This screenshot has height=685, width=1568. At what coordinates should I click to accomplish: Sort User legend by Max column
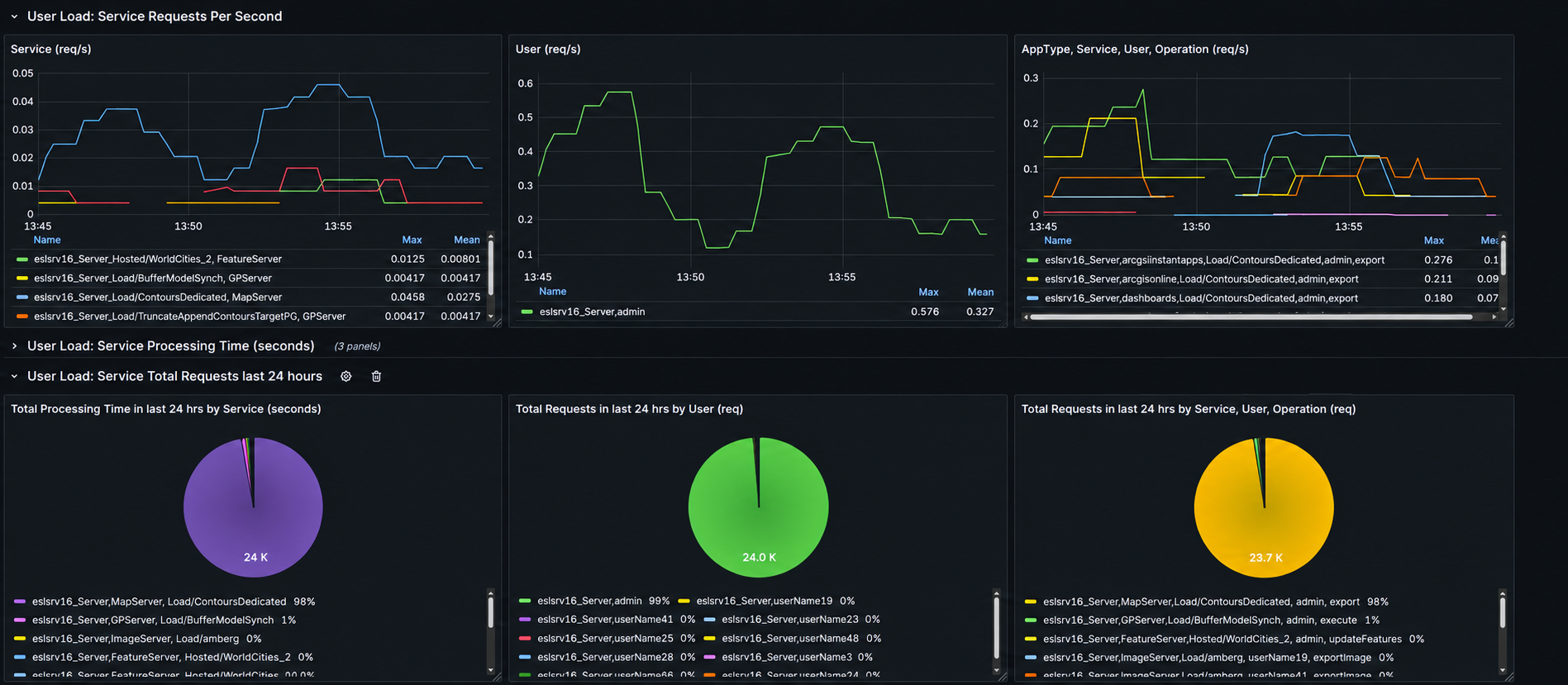click(928, 292)
